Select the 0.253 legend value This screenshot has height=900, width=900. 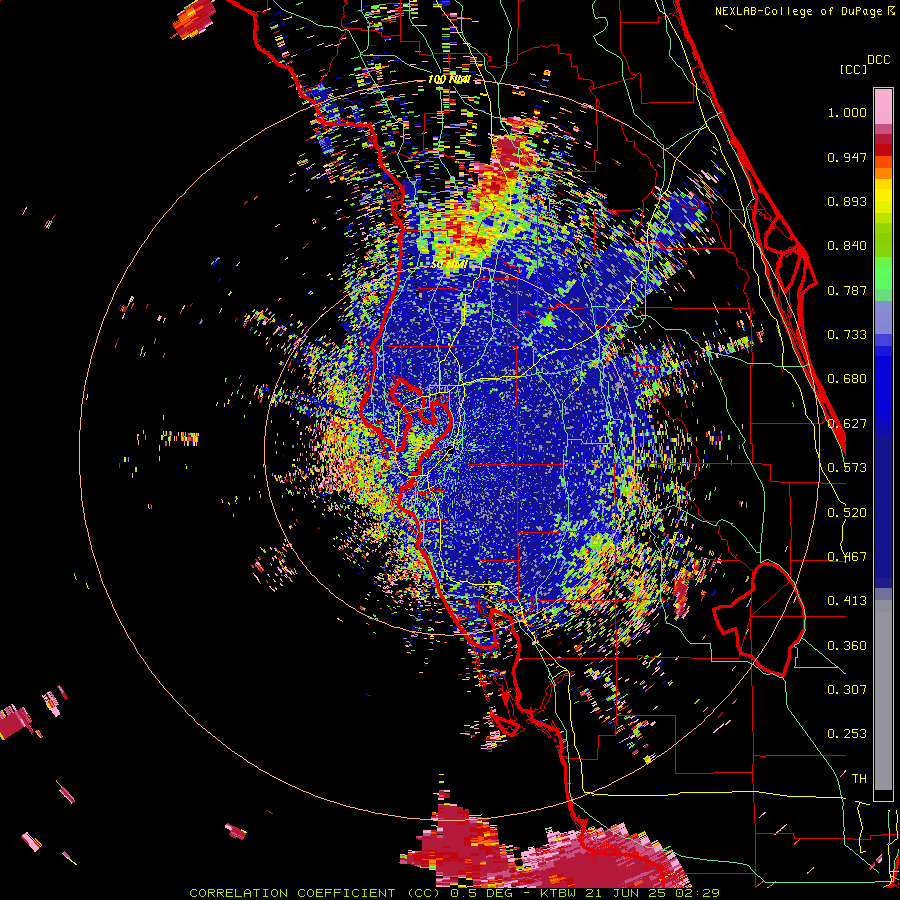click(x=847, y=734)
